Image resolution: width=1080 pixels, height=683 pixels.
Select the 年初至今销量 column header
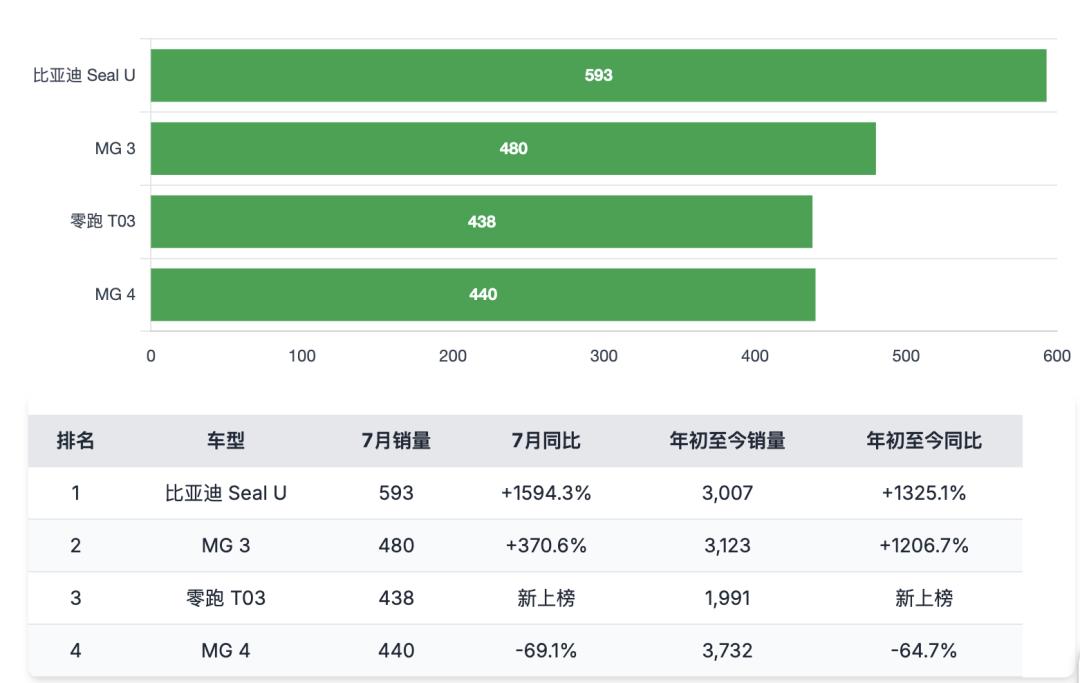point(727,441)
